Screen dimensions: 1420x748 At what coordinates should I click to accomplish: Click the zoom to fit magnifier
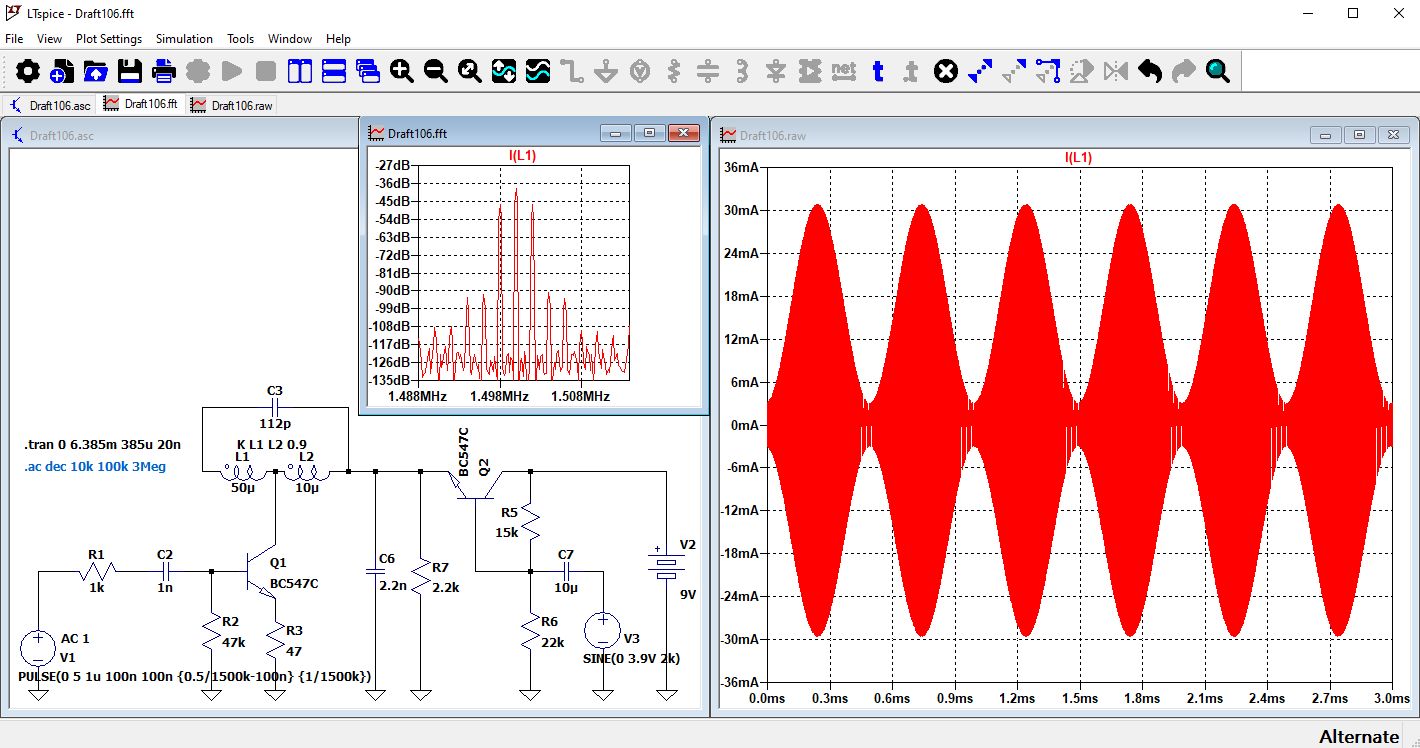pyautogui.click(x=470, y=71)
